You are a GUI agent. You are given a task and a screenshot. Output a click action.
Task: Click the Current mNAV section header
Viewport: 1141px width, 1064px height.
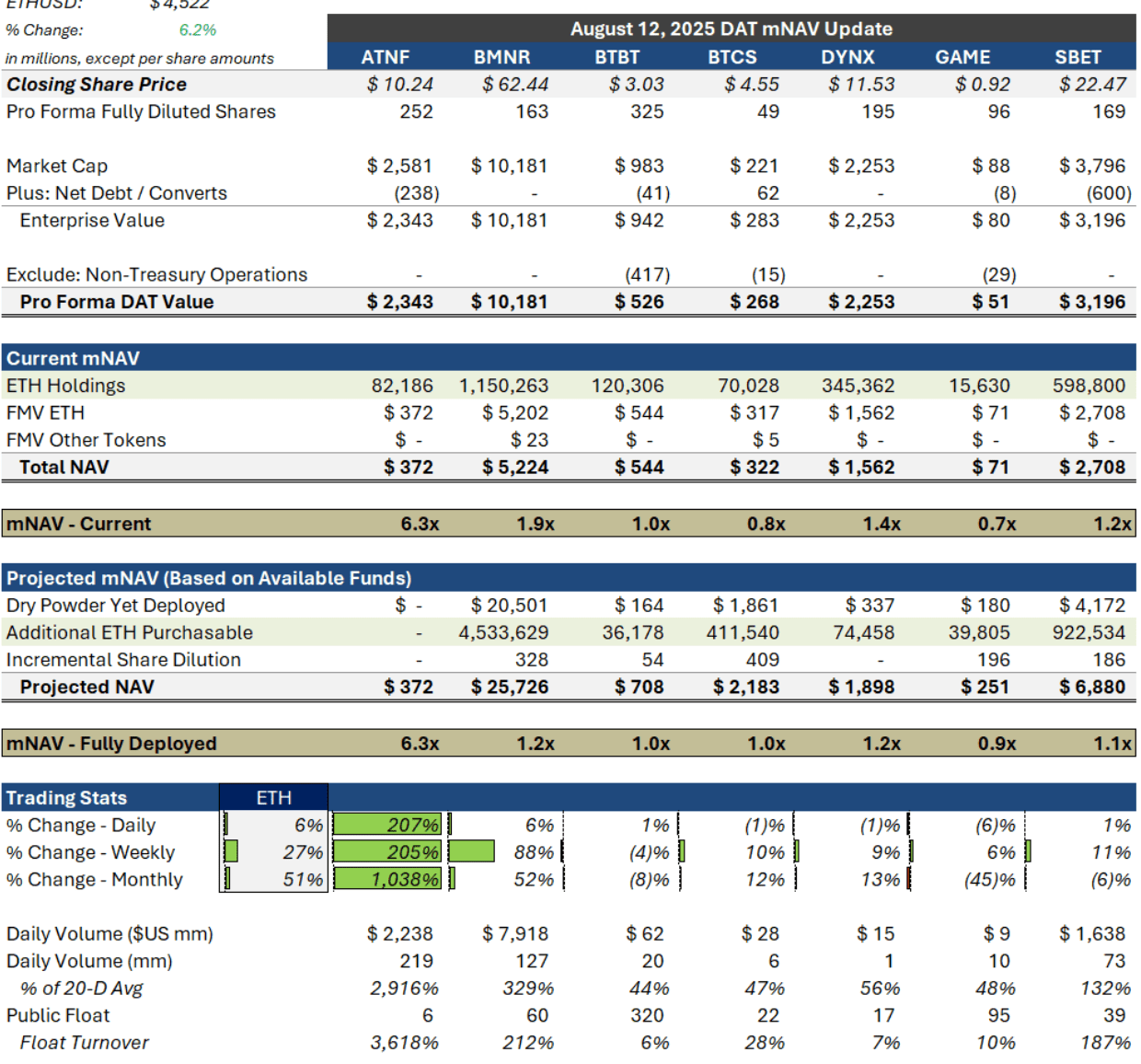[73, 358]
